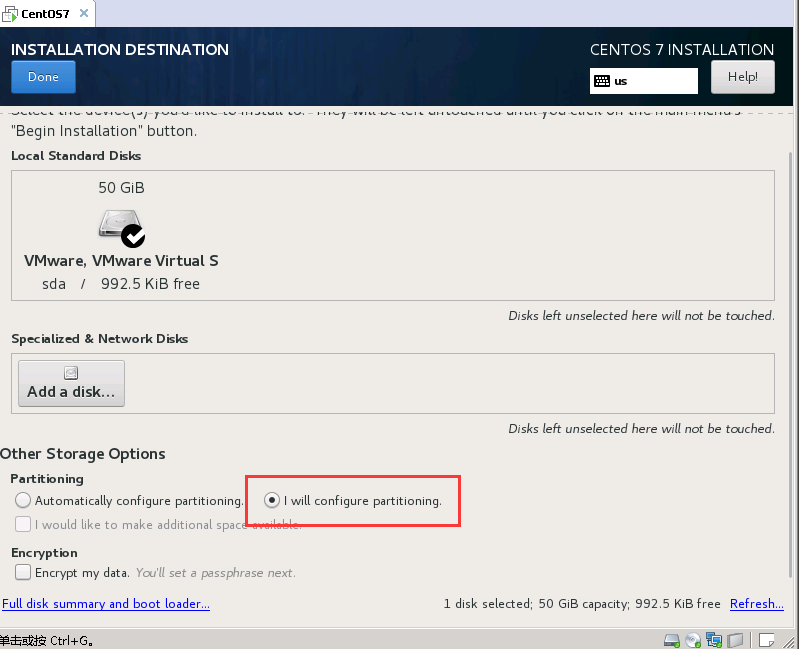Open the Help! button

742,77
